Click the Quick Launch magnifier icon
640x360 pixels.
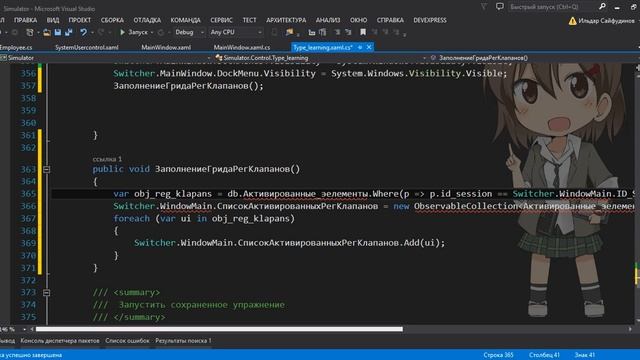tap(602, 7)
